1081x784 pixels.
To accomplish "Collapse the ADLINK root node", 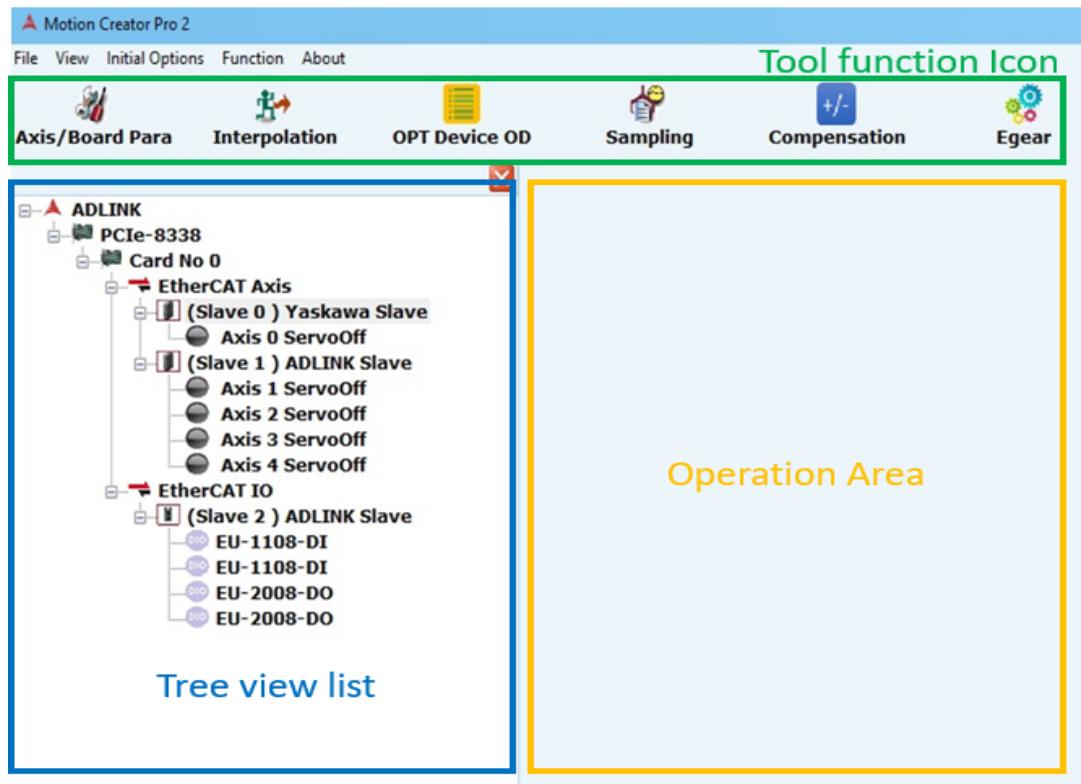I will (26, 210).
